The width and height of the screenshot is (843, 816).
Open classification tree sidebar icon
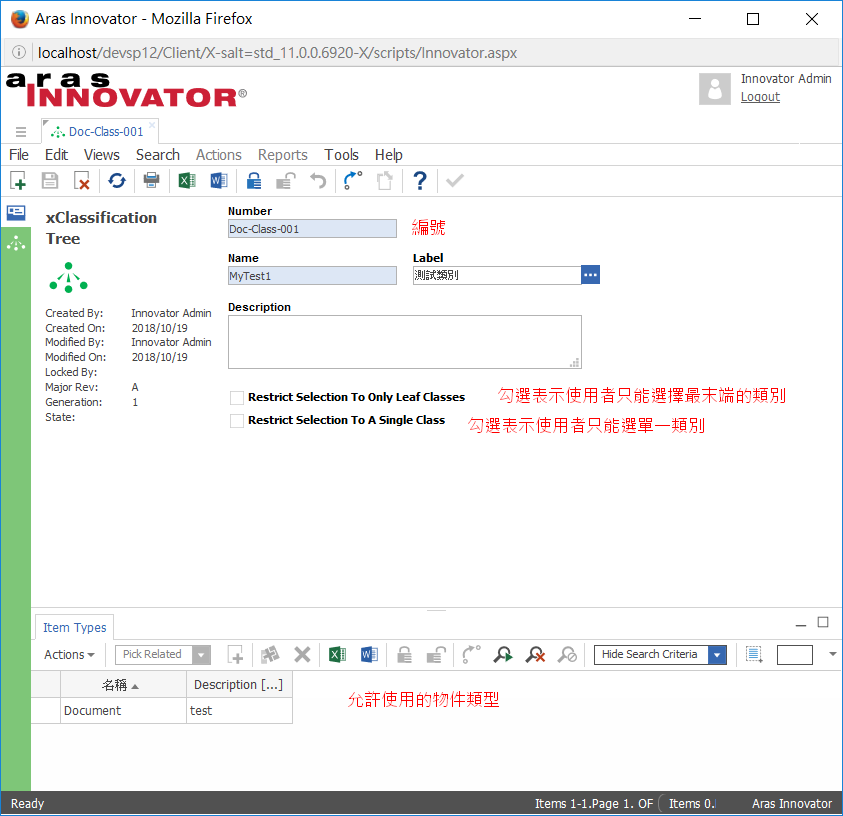[x=16, y=244]
